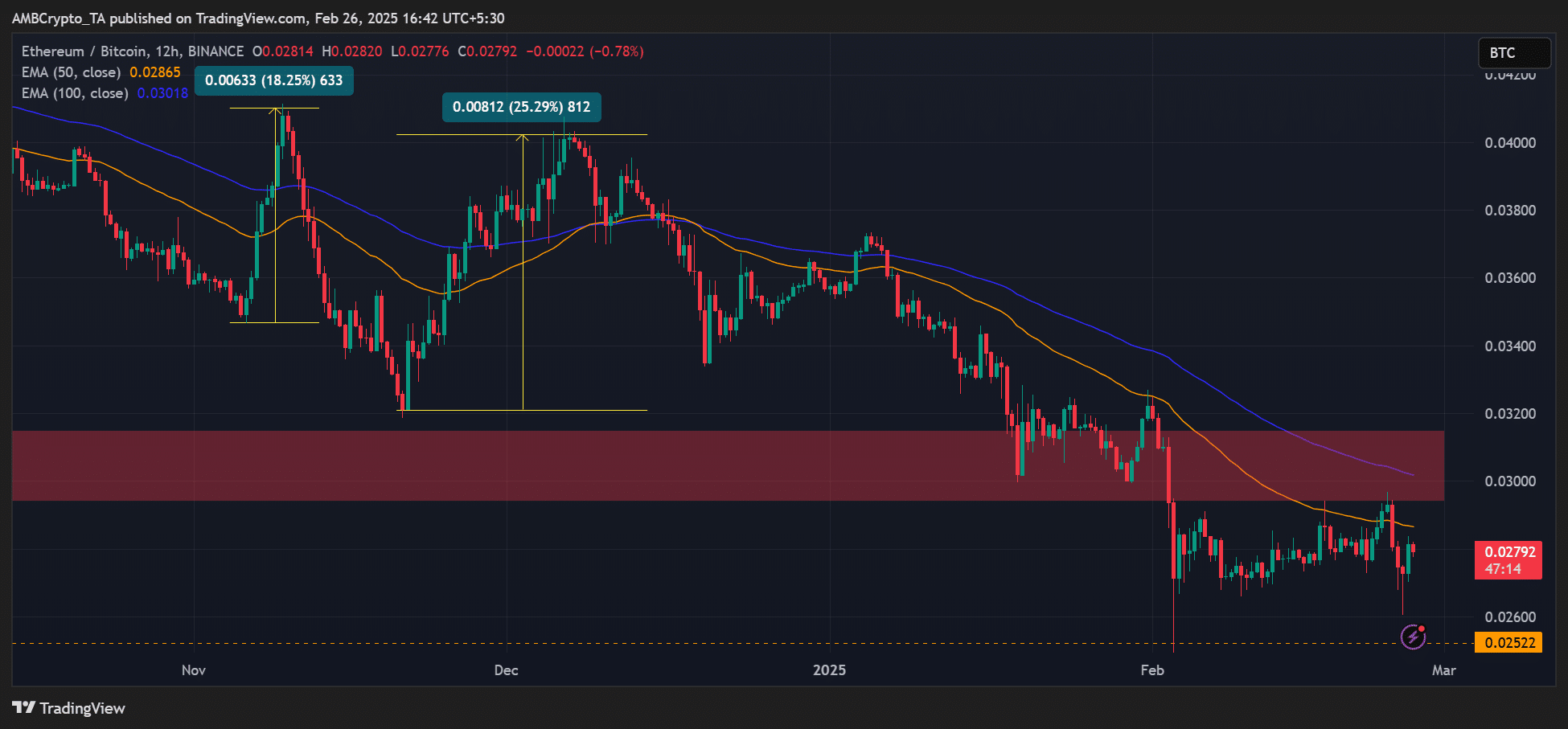The image size is (1568, 729).
Task: Click the Mar label on the time axis
Action: (x=1443, y=669)
